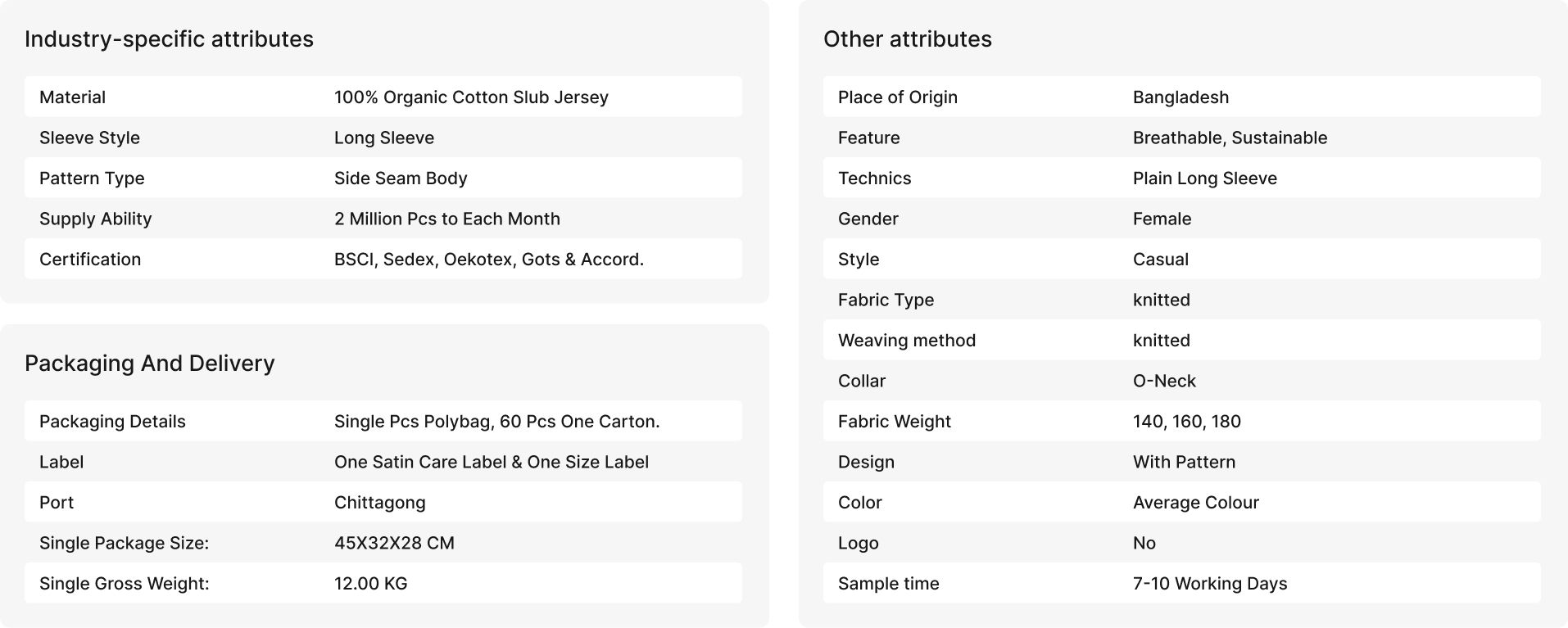Click the Supply Ability value text
The width and height of the screenshot is (1568, 628).
coord(446,219)
